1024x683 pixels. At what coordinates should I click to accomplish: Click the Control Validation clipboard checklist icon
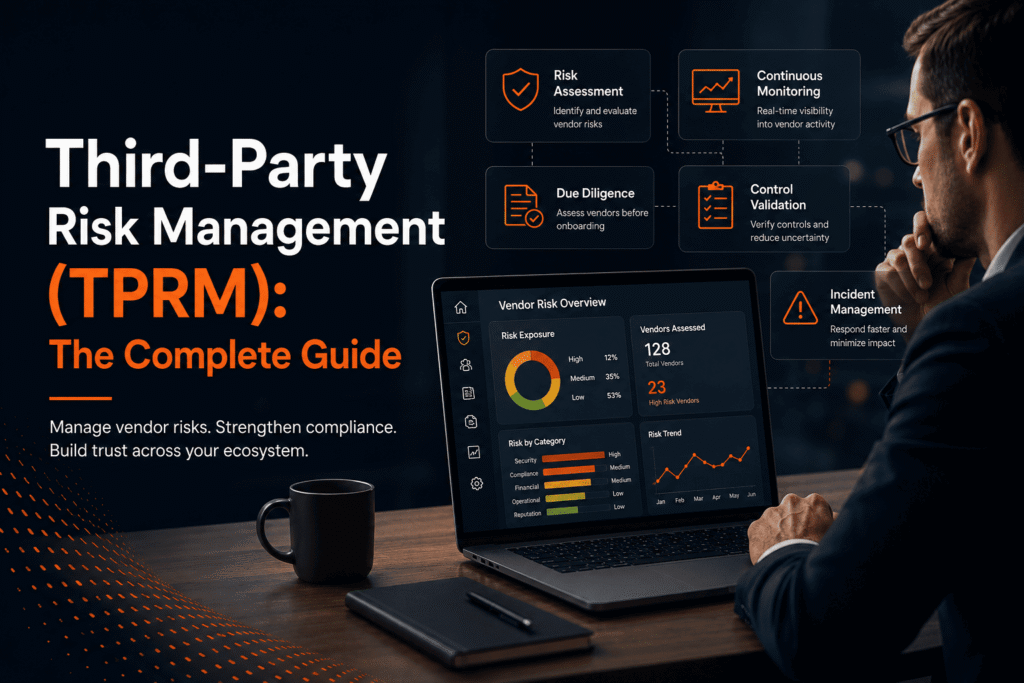click(715, 206)
